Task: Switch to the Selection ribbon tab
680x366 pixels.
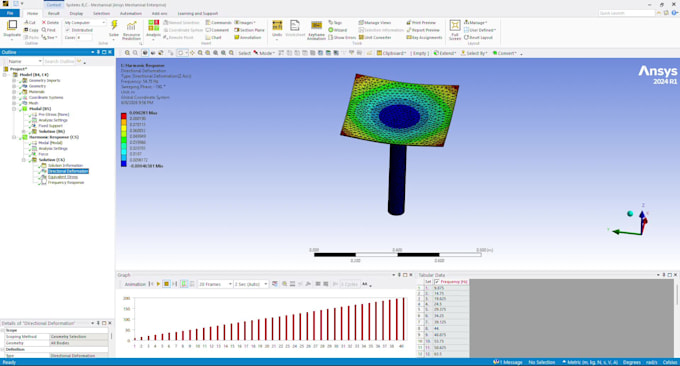Action: tap(101, 13)
